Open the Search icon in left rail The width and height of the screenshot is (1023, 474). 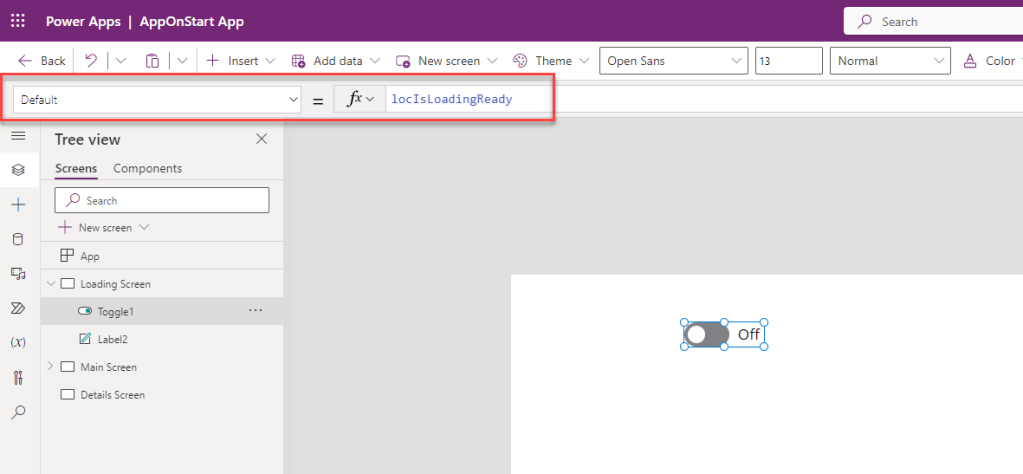[x=18, y=411]
